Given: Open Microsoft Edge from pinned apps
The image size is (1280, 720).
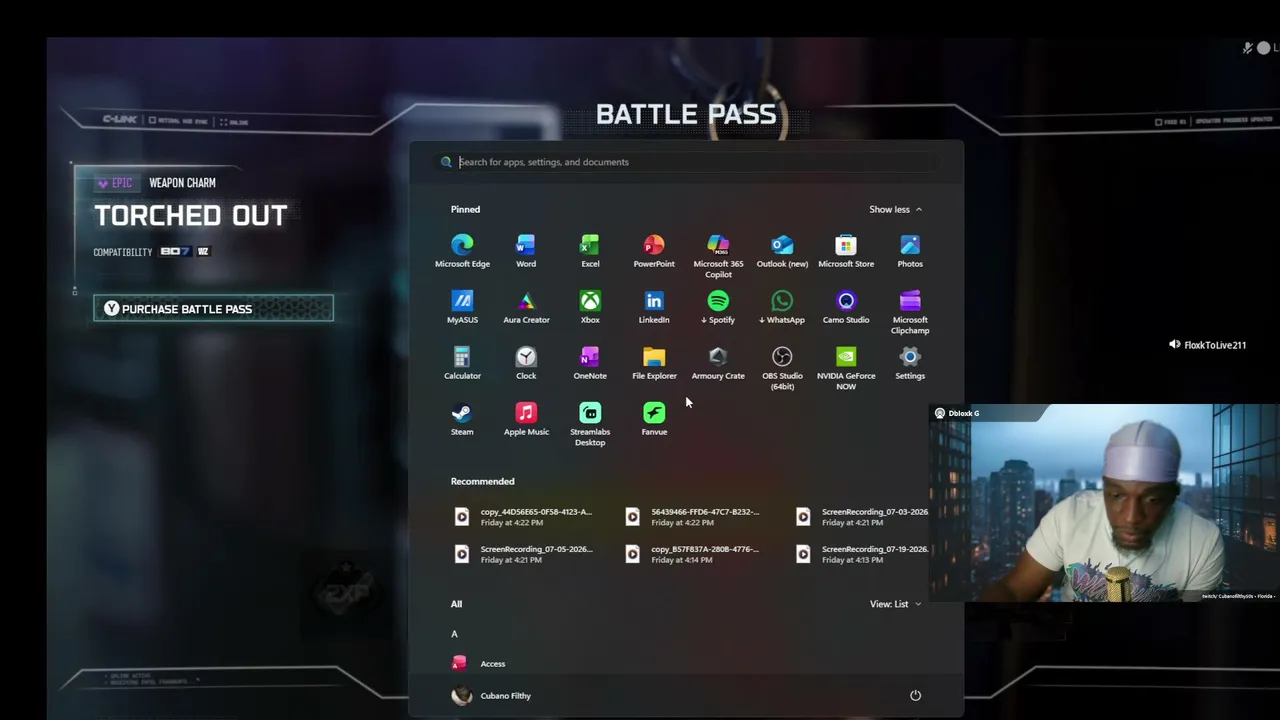Looking at the screenshot, I should point(462,251).
